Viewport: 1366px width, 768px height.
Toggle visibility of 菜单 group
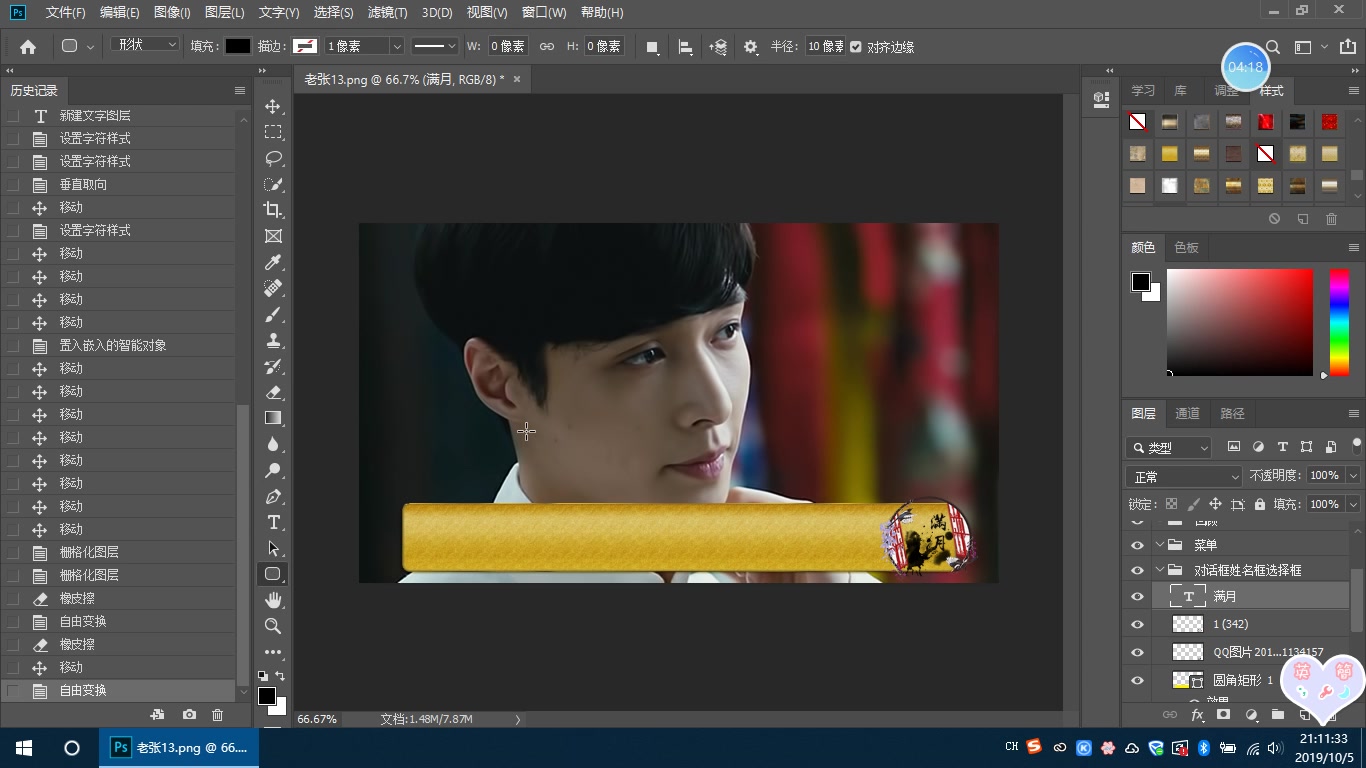(1137, 545)
